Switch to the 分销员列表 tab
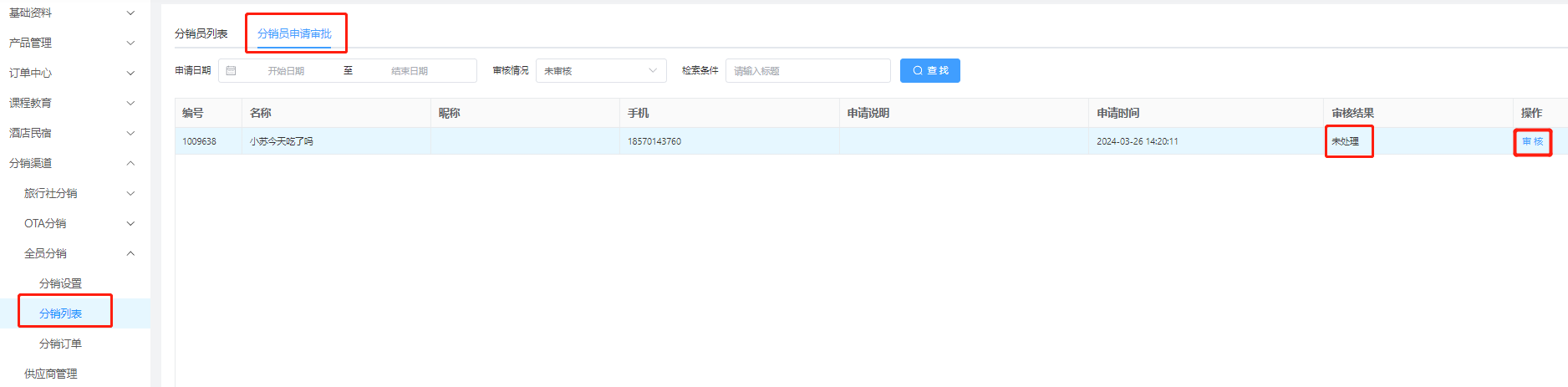1568x387 pixels. tap(201, 33)
